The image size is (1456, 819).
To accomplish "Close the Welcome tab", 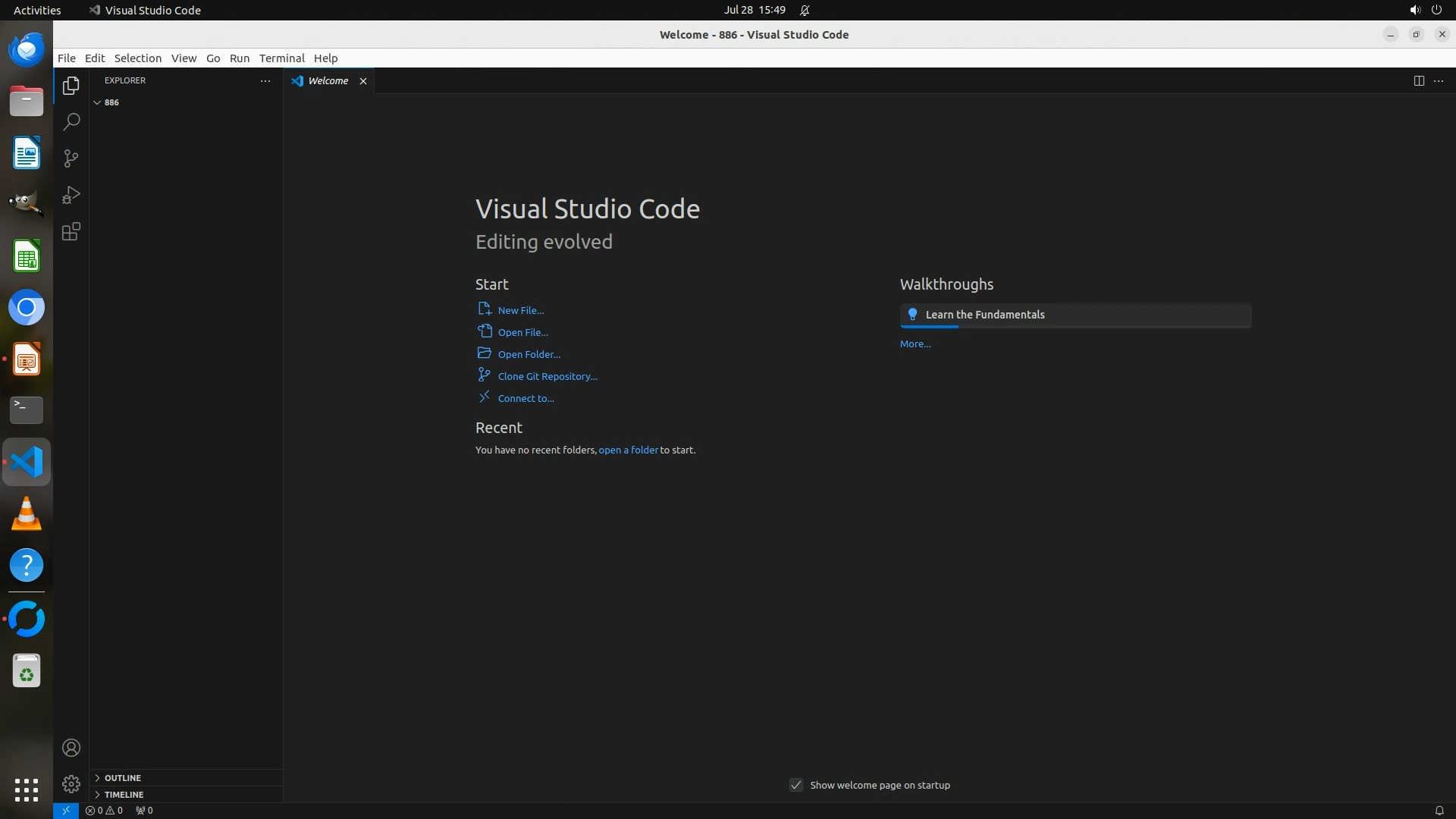I will [363, 81].
